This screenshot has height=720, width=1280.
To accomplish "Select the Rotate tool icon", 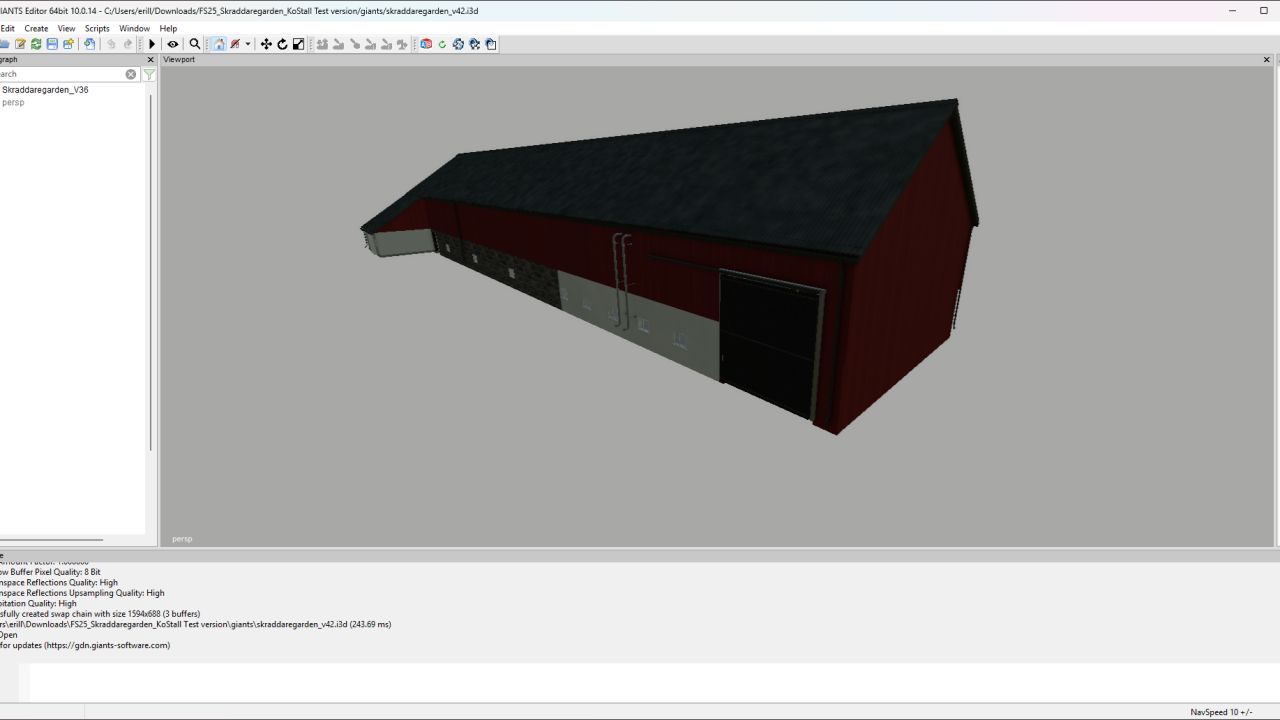I will point(282,44).
